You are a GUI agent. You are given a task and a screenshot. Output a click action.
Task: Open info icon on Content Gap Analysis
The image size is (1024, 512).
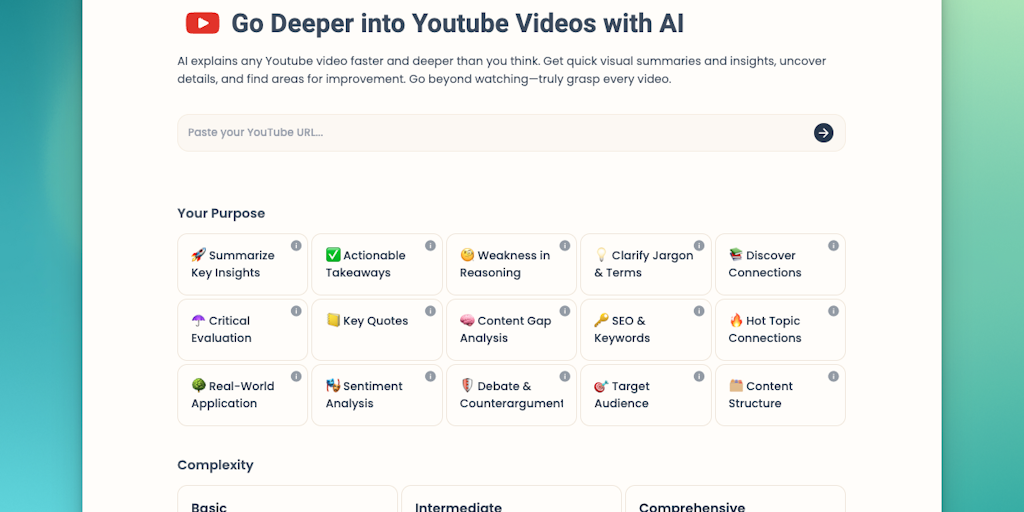coord(565,311)
